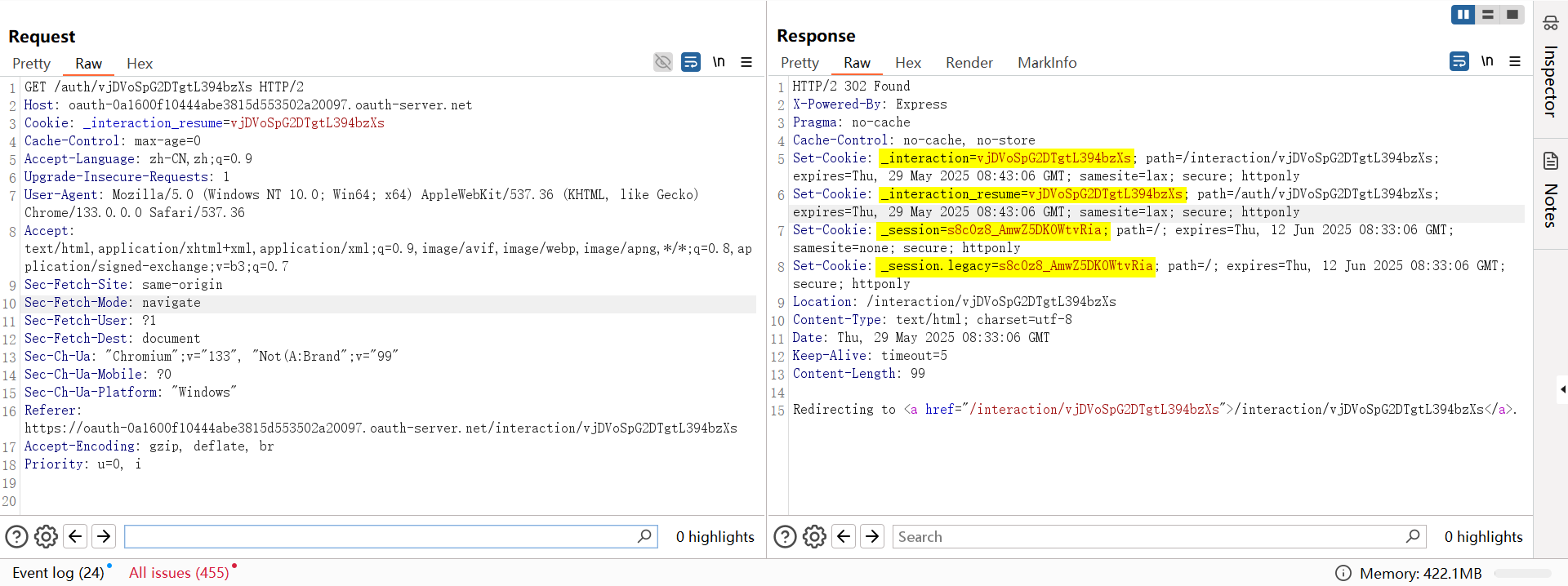Go to next match in Response search
The height and width of the screenshot is (586, 1568).
[872, 536]
